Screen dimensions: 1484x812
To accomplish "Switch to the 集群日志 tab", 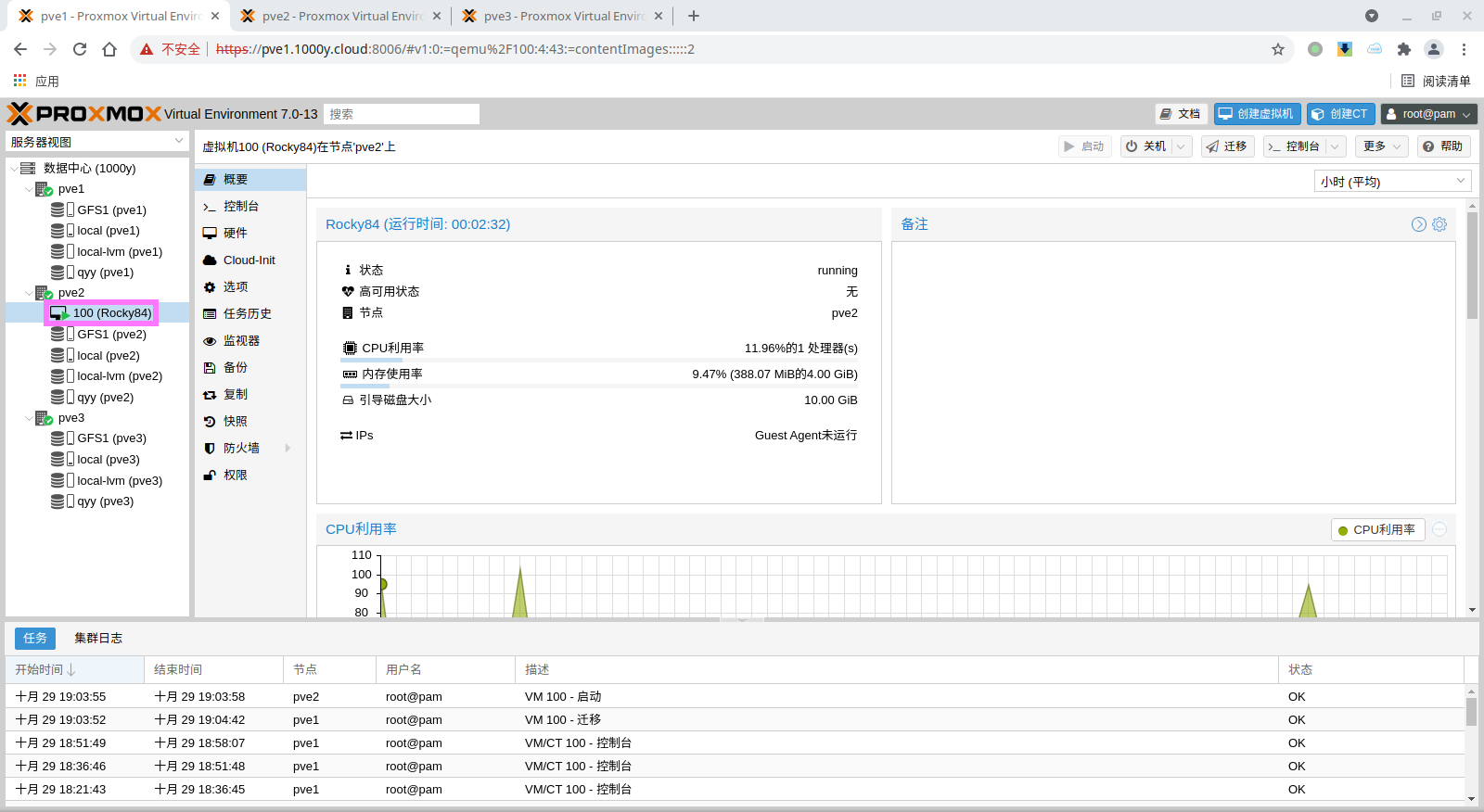I will click(98, 639).
